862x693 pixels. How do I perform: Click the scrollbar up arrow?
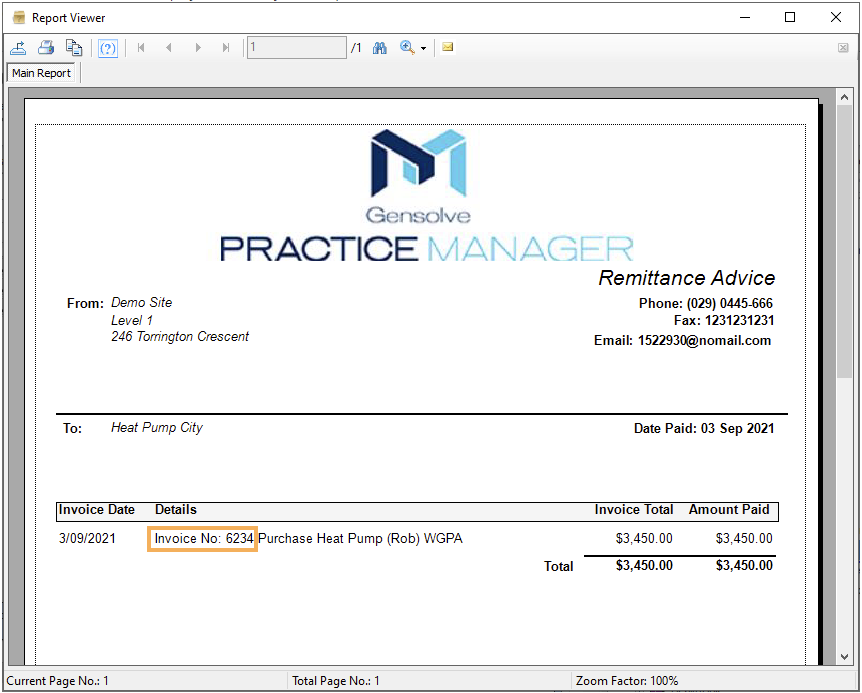pyautogui.click(x=844, y=97)
